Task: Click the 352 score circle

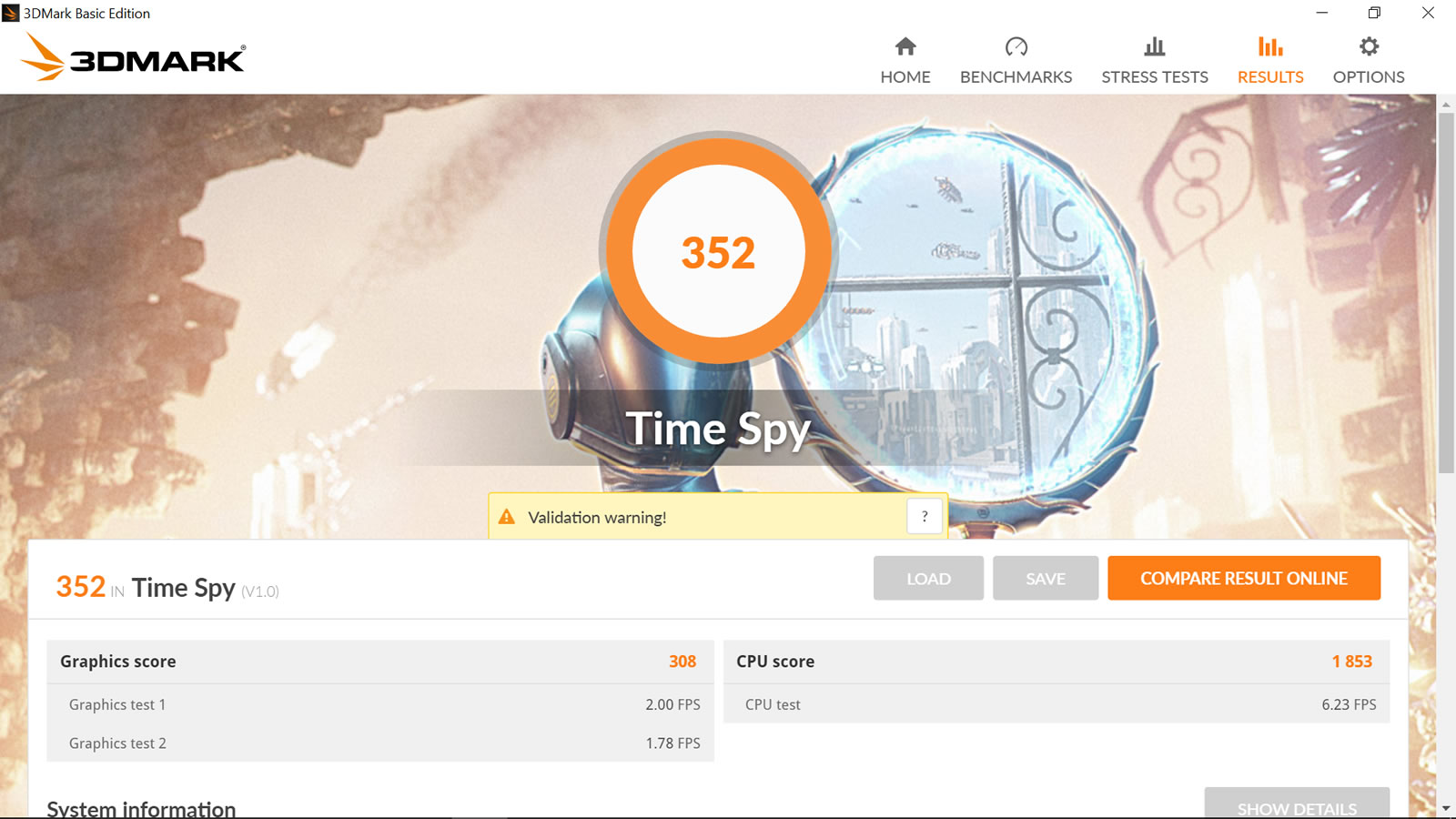Action: [718, 251]
